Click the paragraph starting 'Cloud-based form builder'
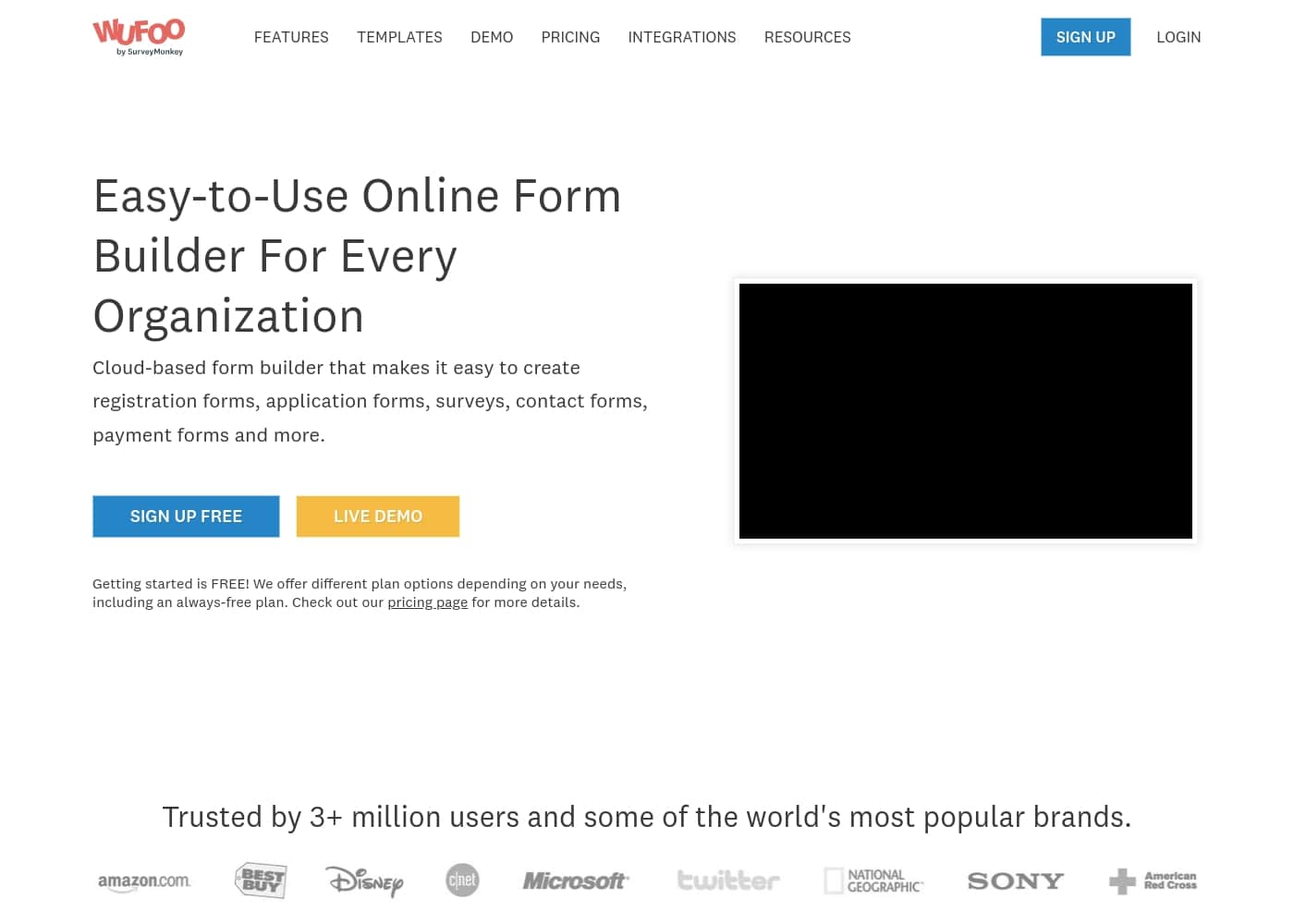The image size is (1294, 924). coord(370,401)
